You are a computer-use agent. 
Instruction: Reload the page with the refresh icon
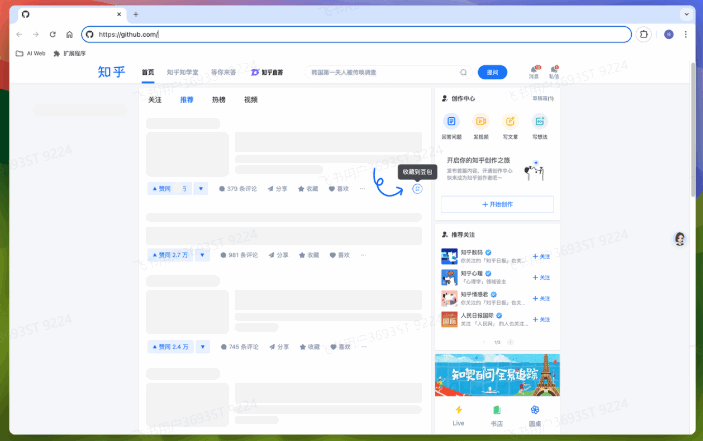coord(52,35)
